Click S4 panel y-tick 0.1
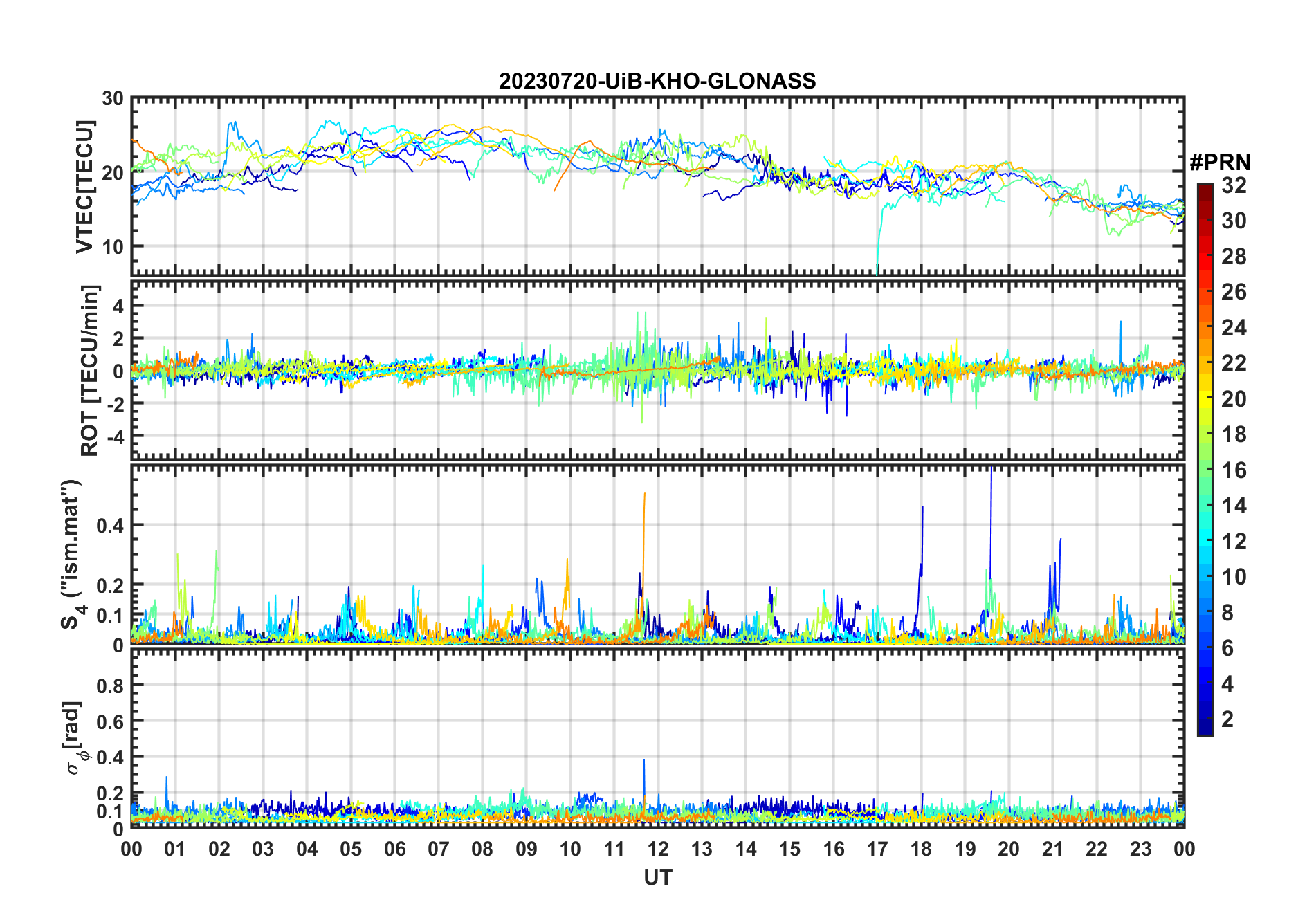The height and width of the screenshot is (920, 1316). click(111, 616)
